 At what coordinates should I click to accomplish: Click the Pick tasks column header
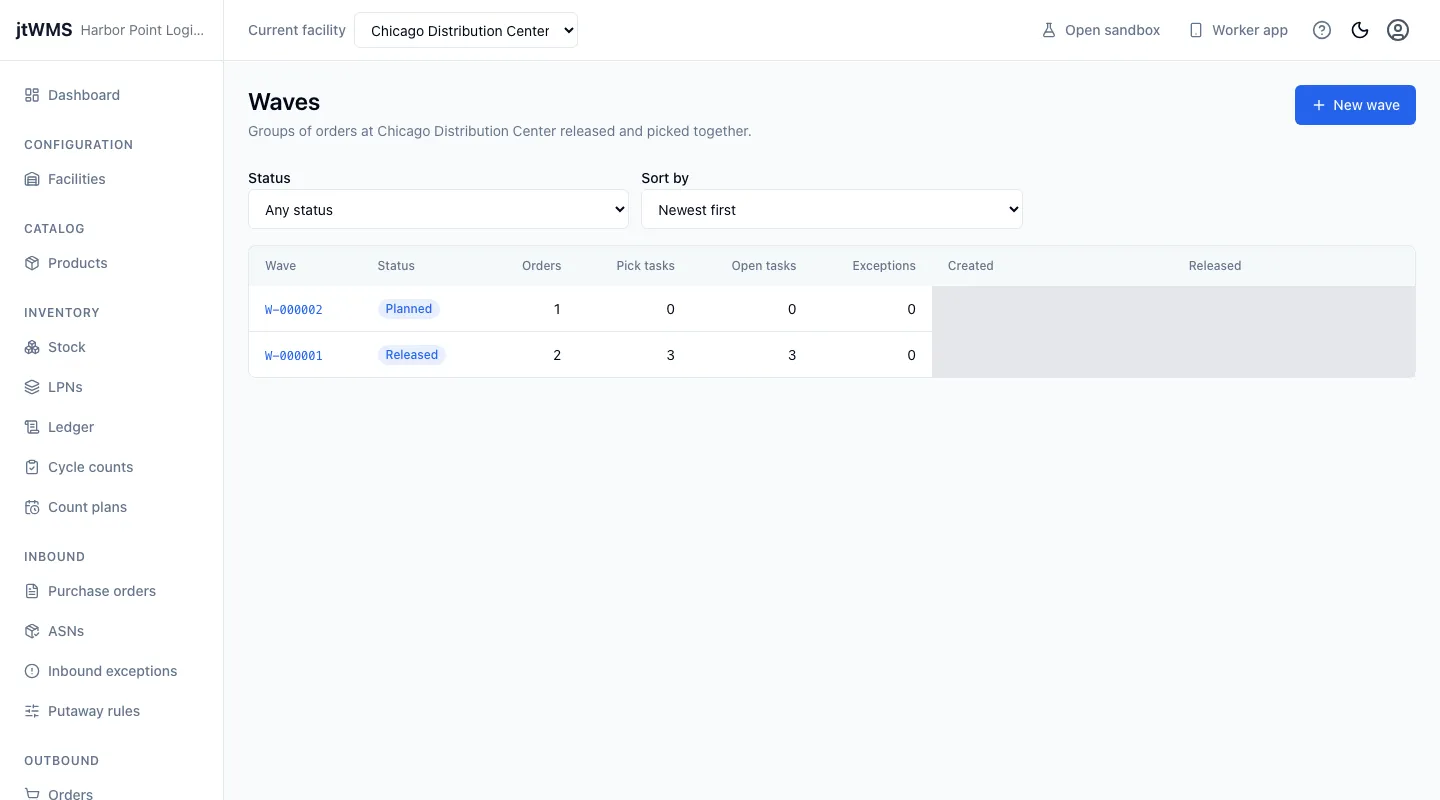pos(646,266)
